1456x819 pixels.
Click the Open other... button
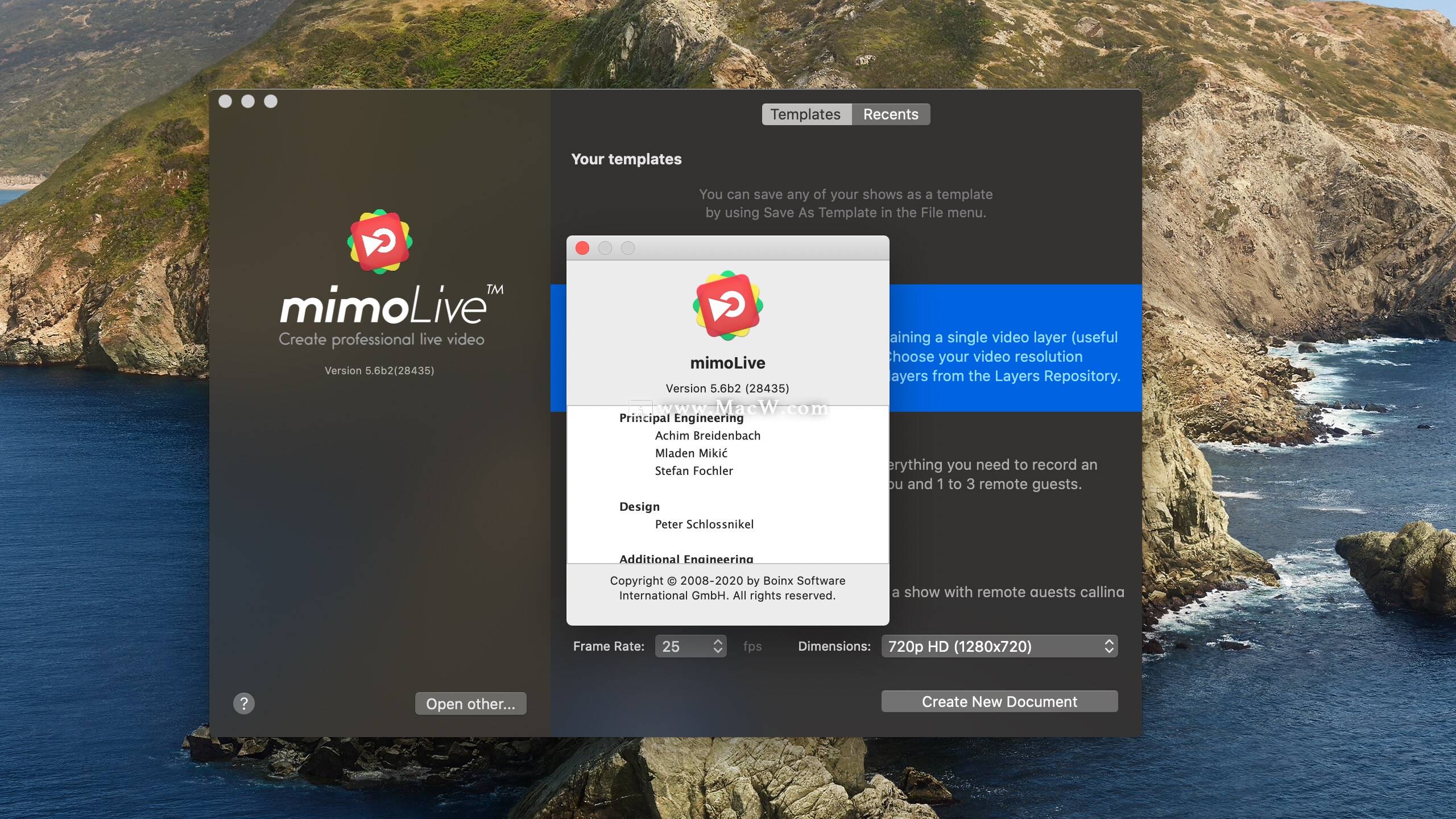[470, 704]
